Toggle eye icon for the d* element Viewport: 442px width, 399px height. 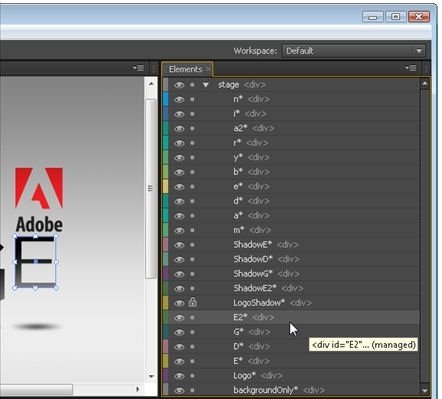point(179,201)
